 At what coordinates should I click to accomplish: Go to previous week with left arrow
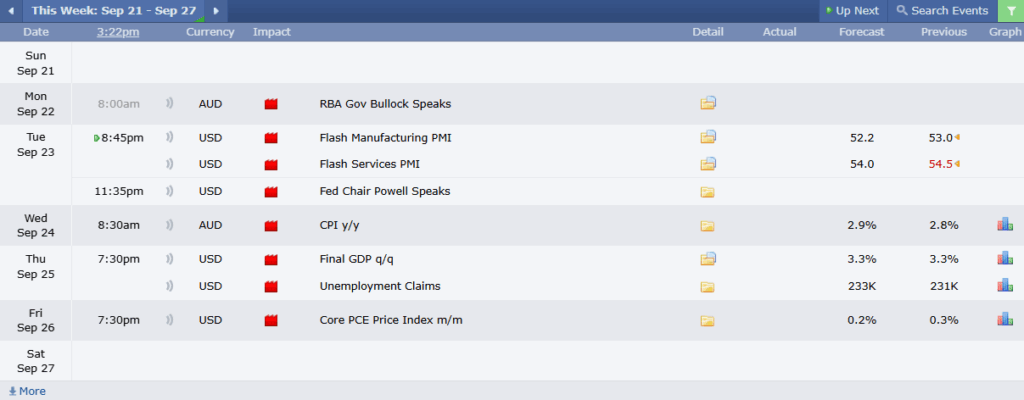click(x=11, y=11)
